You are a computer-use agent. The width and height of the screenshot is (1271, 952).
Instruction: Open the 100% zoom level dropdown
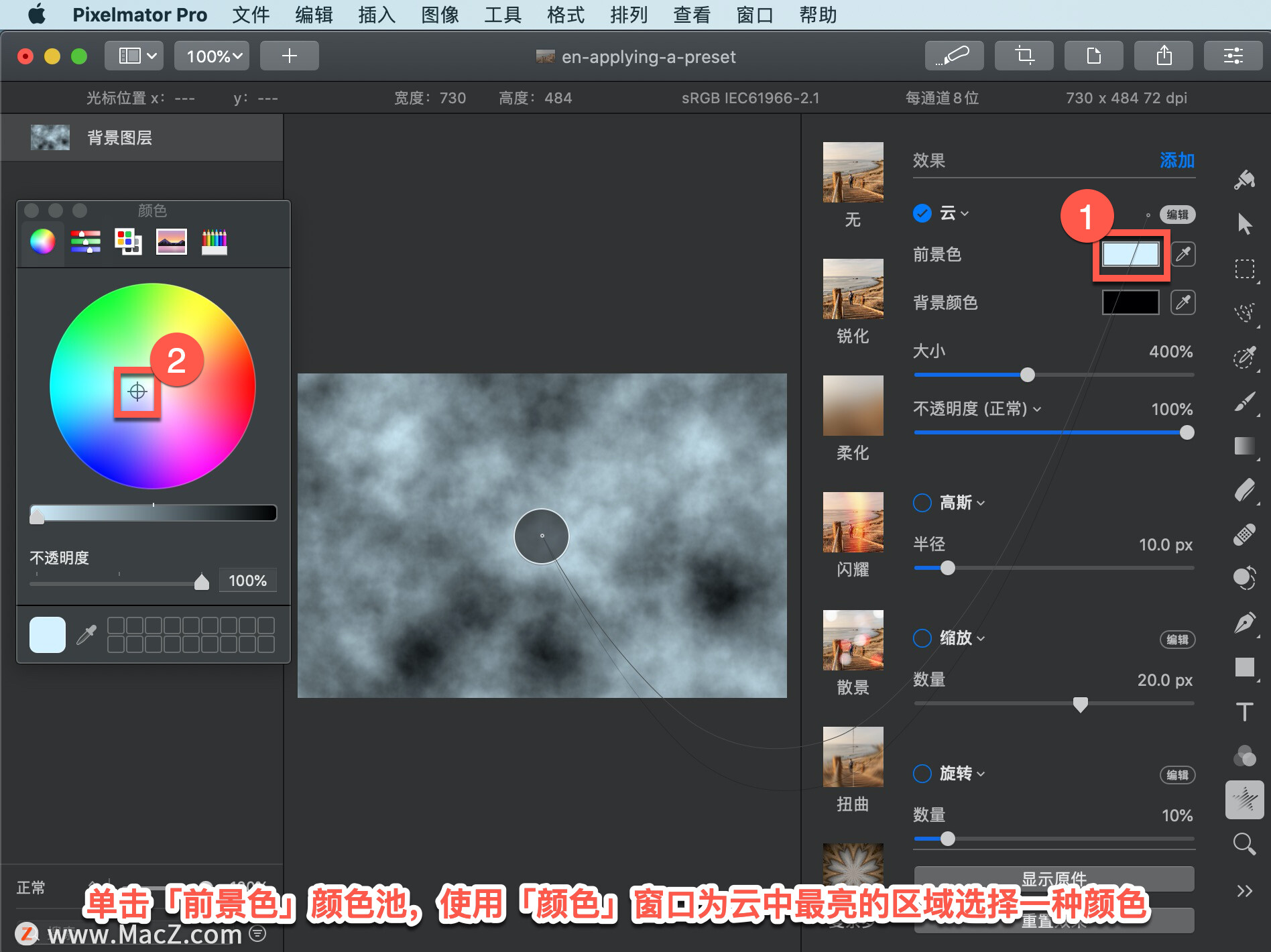pyautogui.click(x=212, y=56)
